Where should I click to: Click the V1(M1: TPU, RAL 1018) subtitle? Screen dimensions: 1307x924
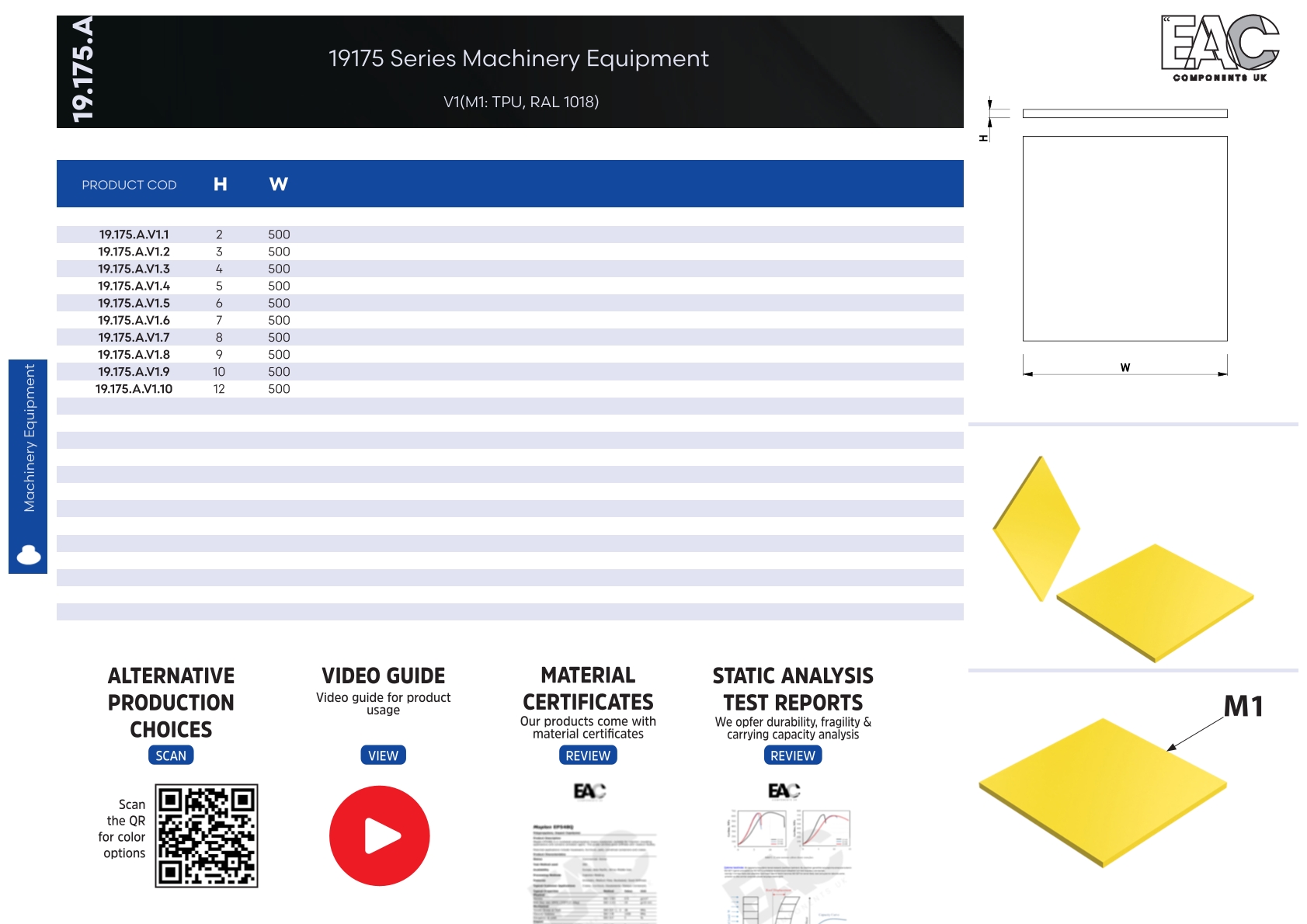coord(520,102)
